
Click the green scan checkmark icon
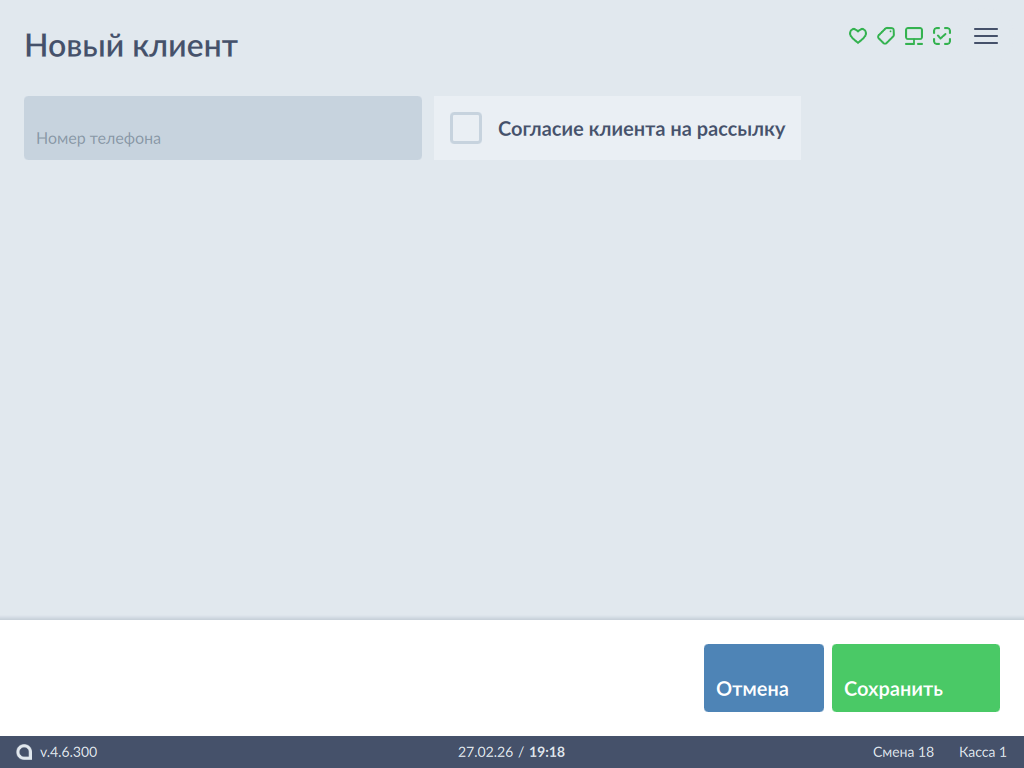(x=941, y=36)
